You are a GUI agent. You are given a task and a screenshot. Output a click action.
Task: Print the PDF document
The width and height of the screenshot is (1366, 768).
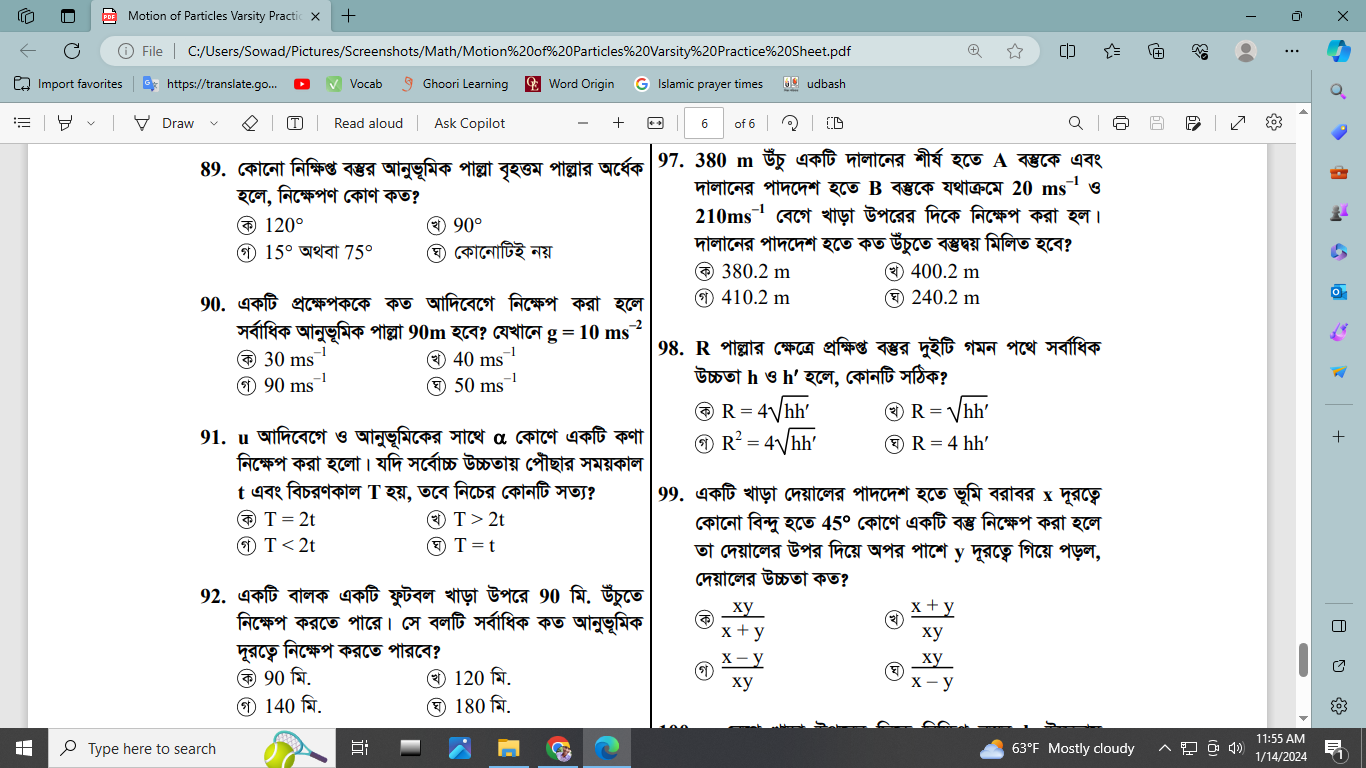click(x=1121, y=123)
